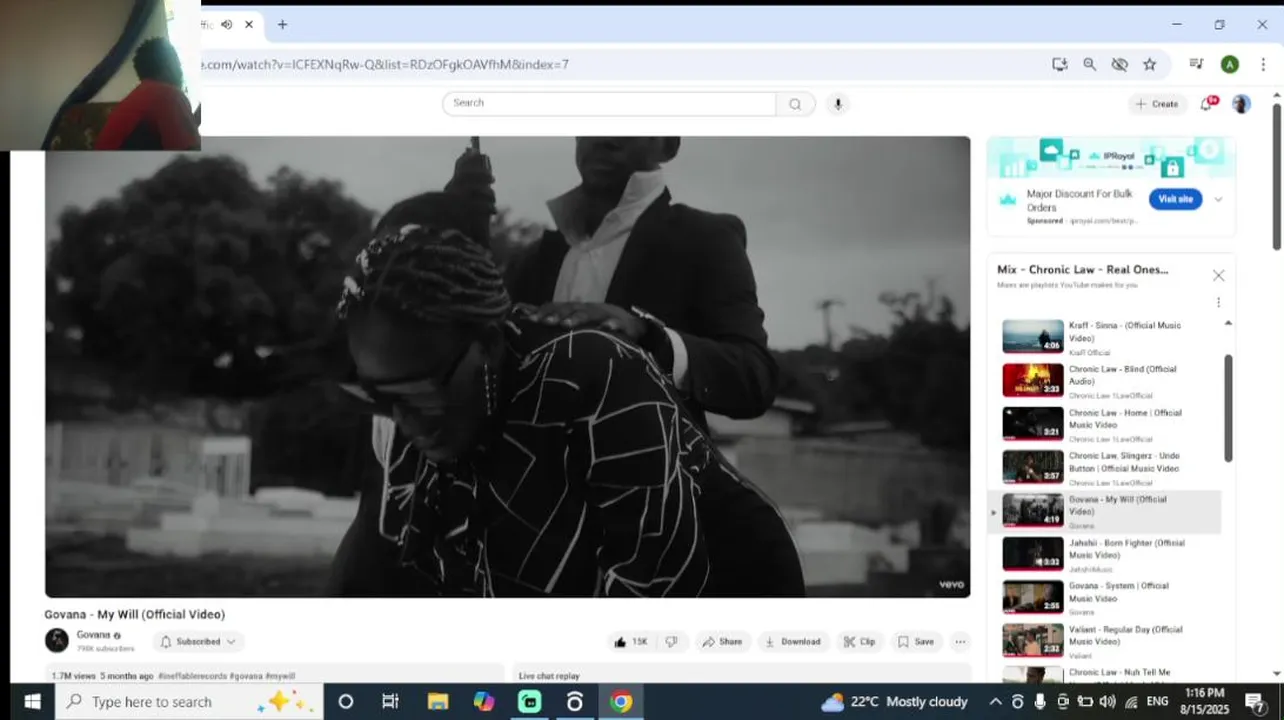Open Govana channel name link
This screenshot has height=720, width=1284.
[93, 635]
